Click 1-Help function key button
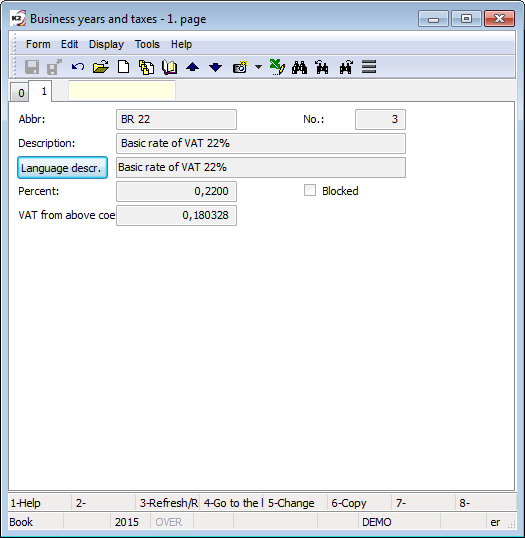 click(x=39, y=503)
